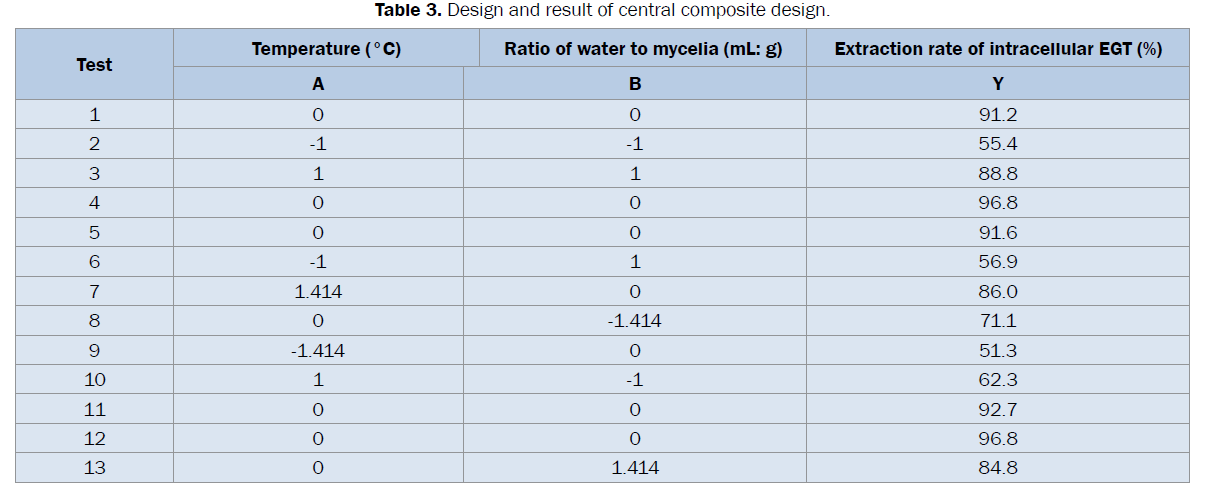The width and height of the screenshot is (1209, 493).
Task: Select the 71.1 extraction rate cell
Action: pyautogui.click(x=997, y=321)
